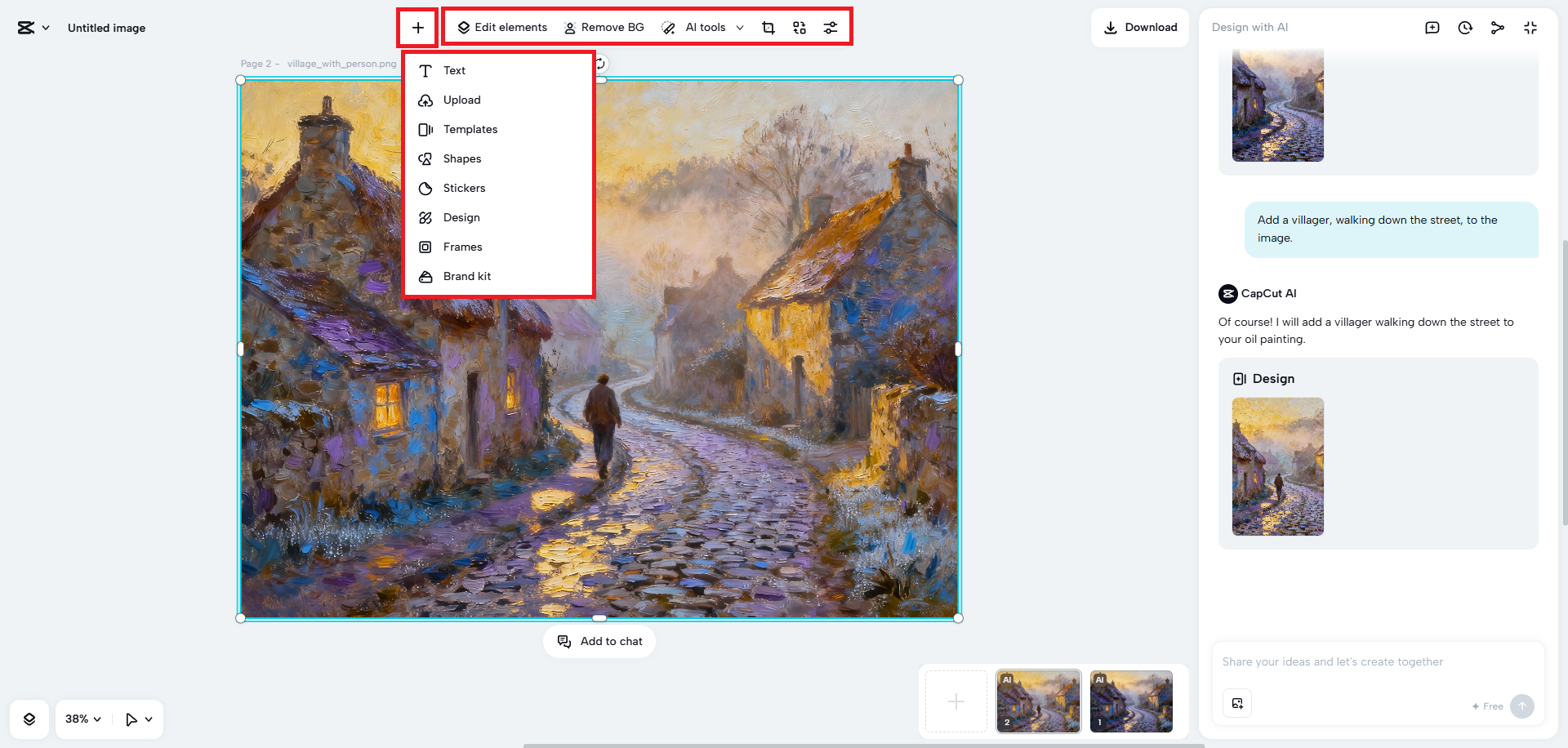Open the 38% zoom level dropdown

83,719
